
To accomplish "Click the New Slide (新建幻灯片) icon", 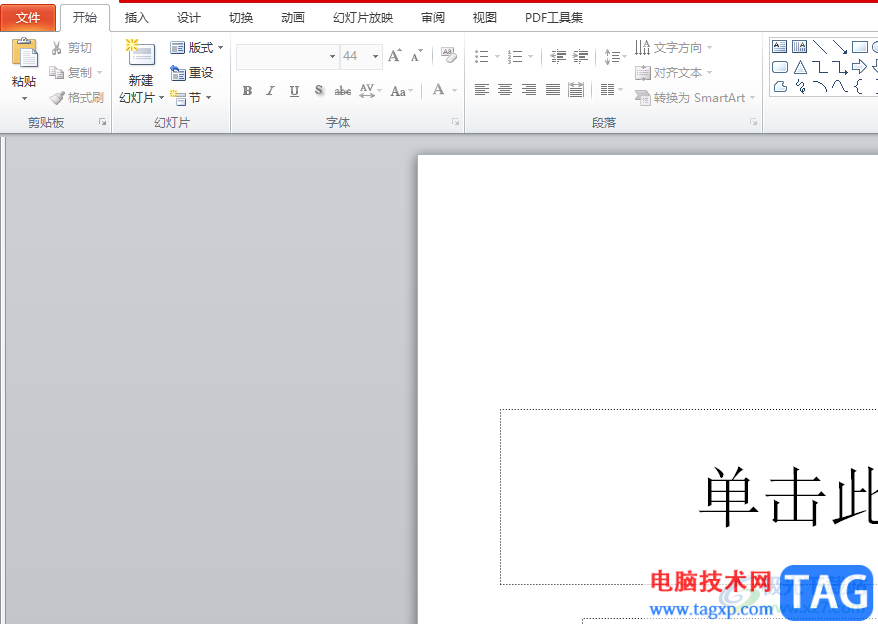I will point(141,54).
